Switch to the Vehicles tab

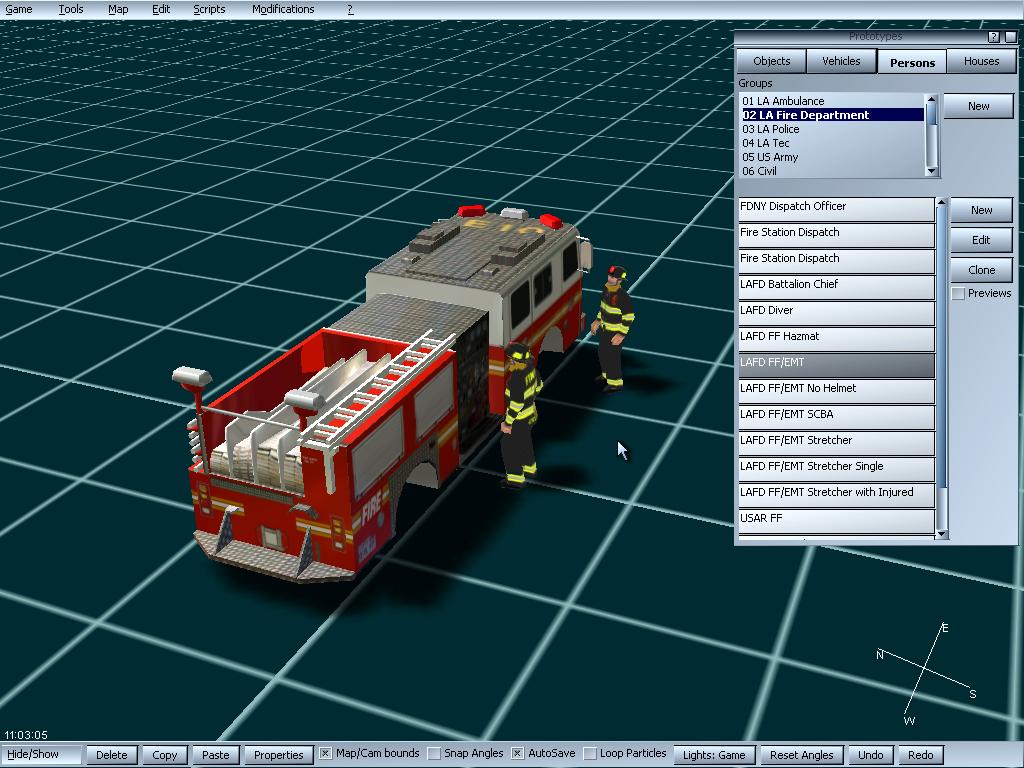pos(841,61)
